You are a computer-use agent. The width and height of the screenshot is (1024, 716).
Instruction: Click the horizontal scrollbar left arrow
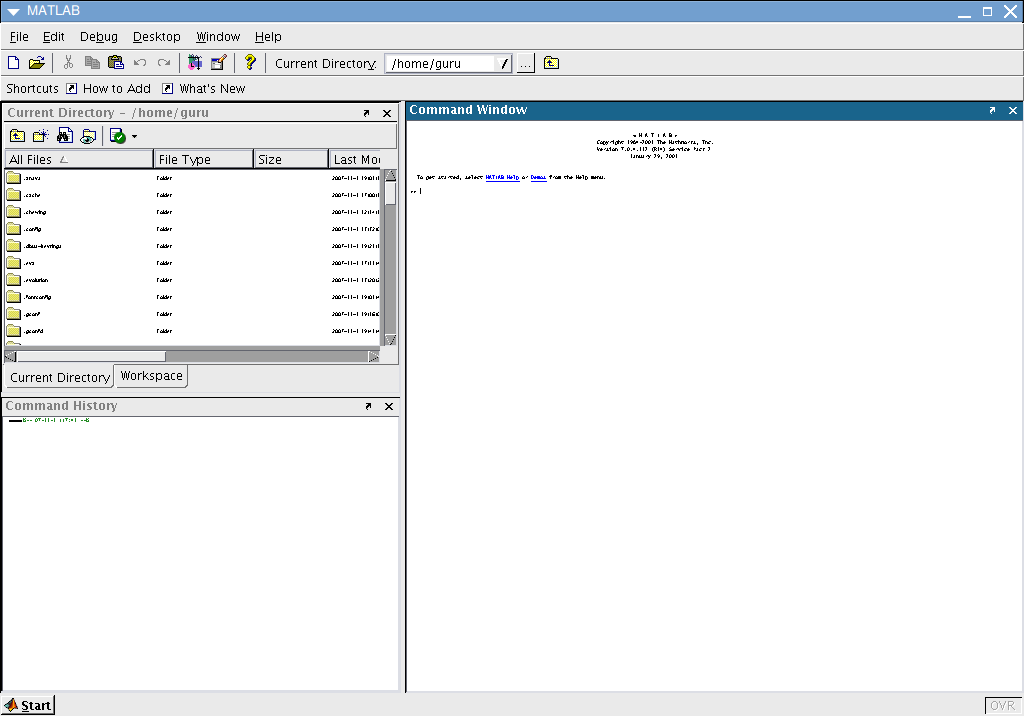pos(10,356)
